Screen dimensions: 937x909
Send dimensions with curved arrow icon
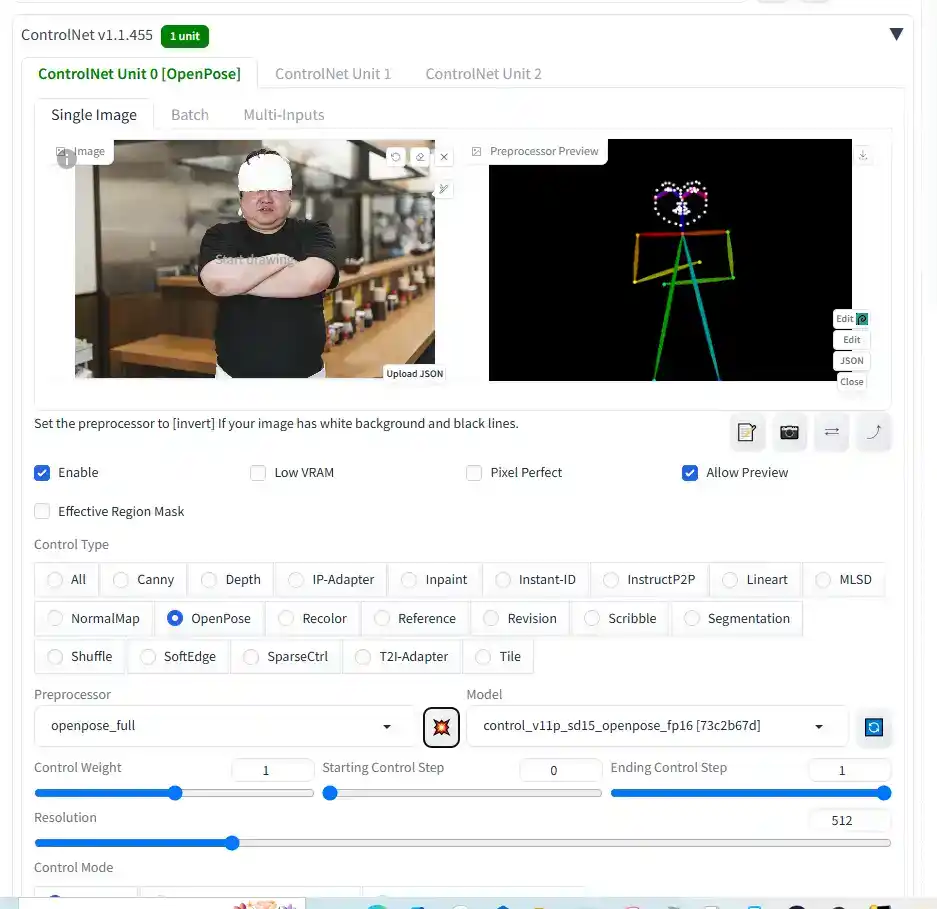point(874,431)
